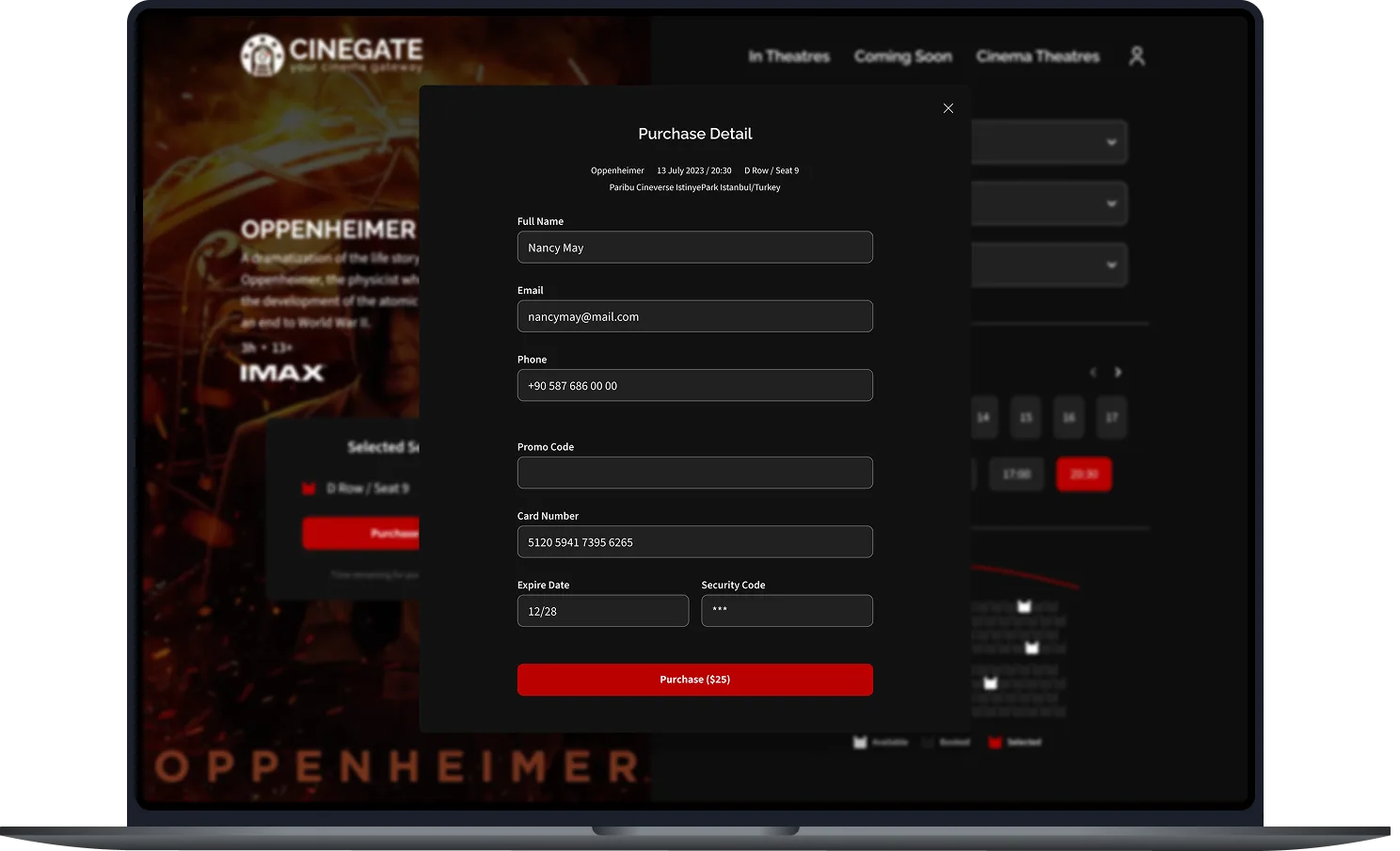Image resolution: width=1400 pixels, height=851 pixels.
Task: Click the Phone number field
Action: click(695, 385)
